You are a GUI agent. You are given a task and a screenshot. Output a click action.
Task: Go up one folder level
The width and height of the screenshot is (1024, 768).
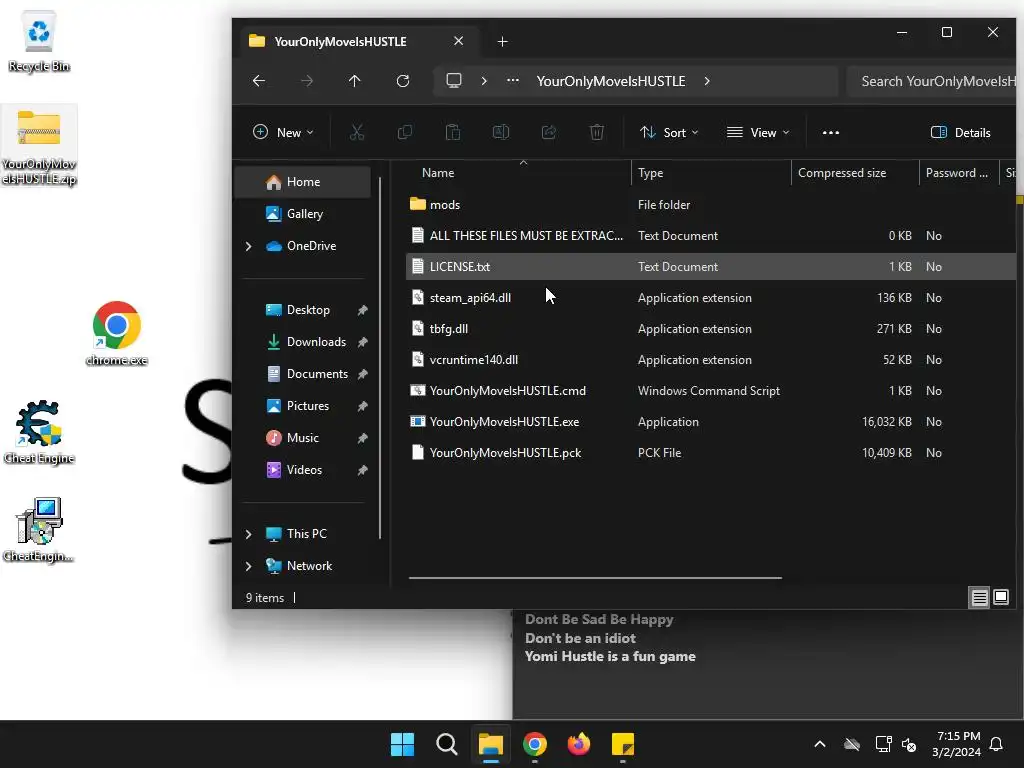tap(355, 81)
